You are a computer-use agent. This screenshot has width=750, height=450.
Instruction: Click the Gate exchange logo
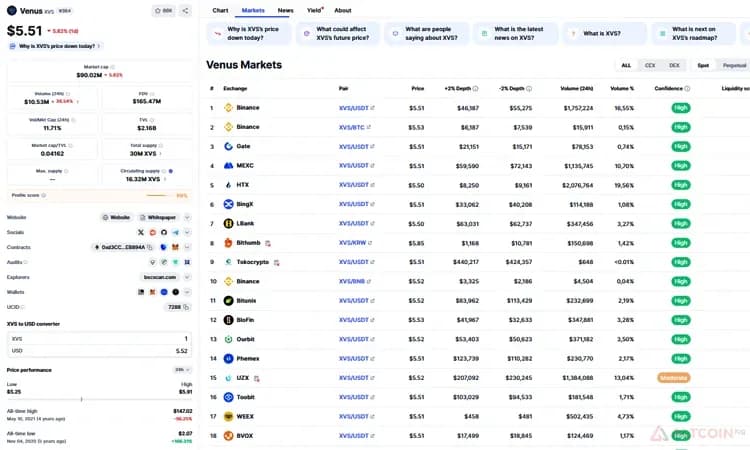pos(228,146)
